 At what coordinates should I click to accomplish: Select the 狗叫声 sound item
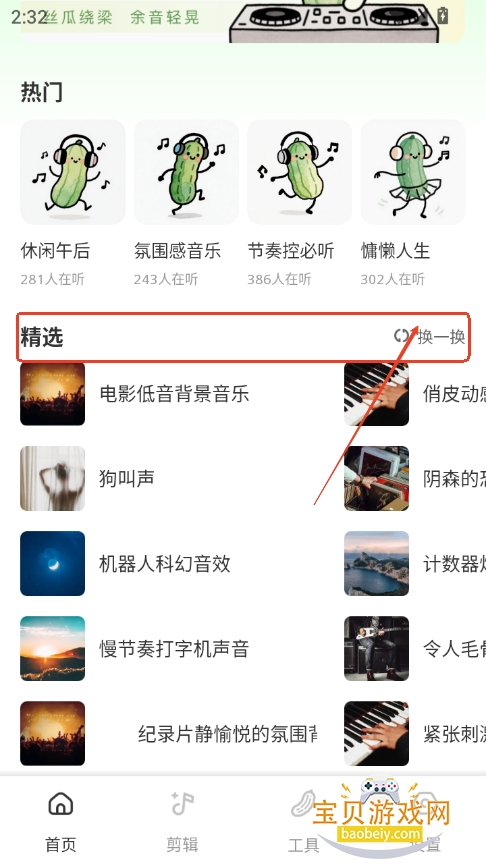click(127, 478)
